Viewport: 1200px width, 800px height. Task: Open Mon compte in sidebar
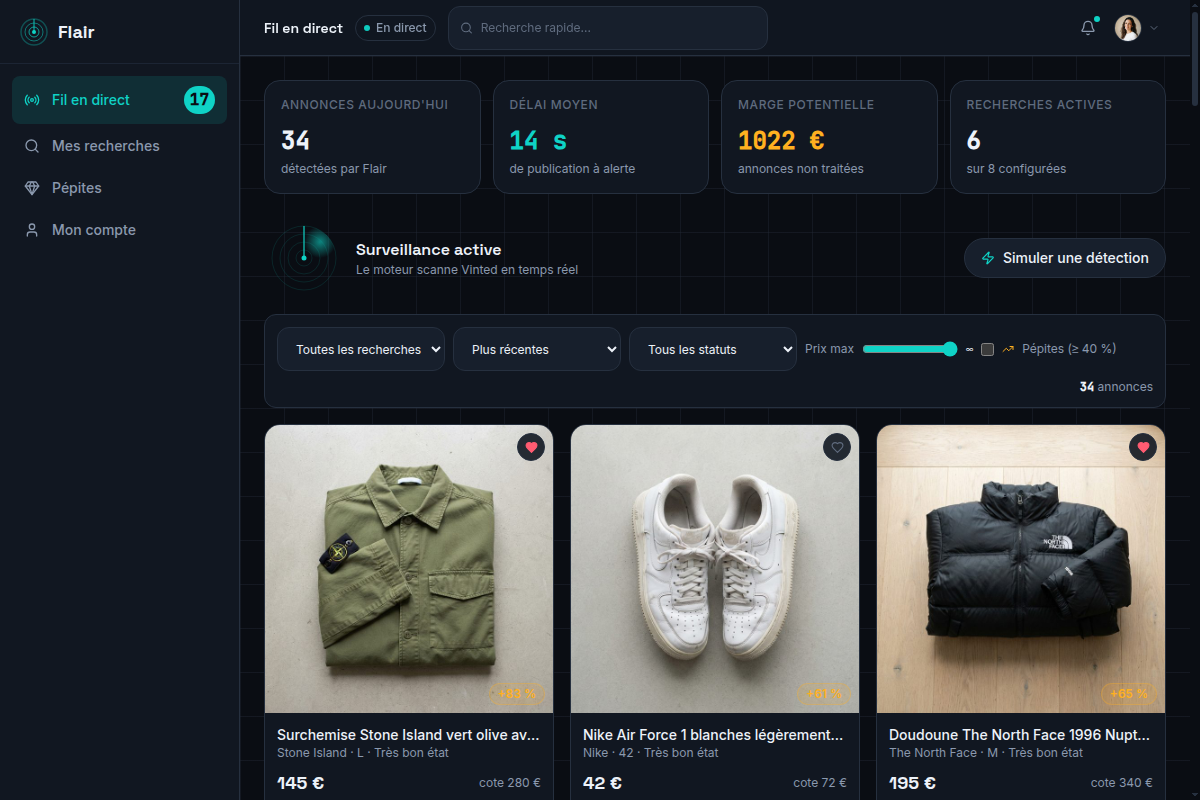[119, 230]
